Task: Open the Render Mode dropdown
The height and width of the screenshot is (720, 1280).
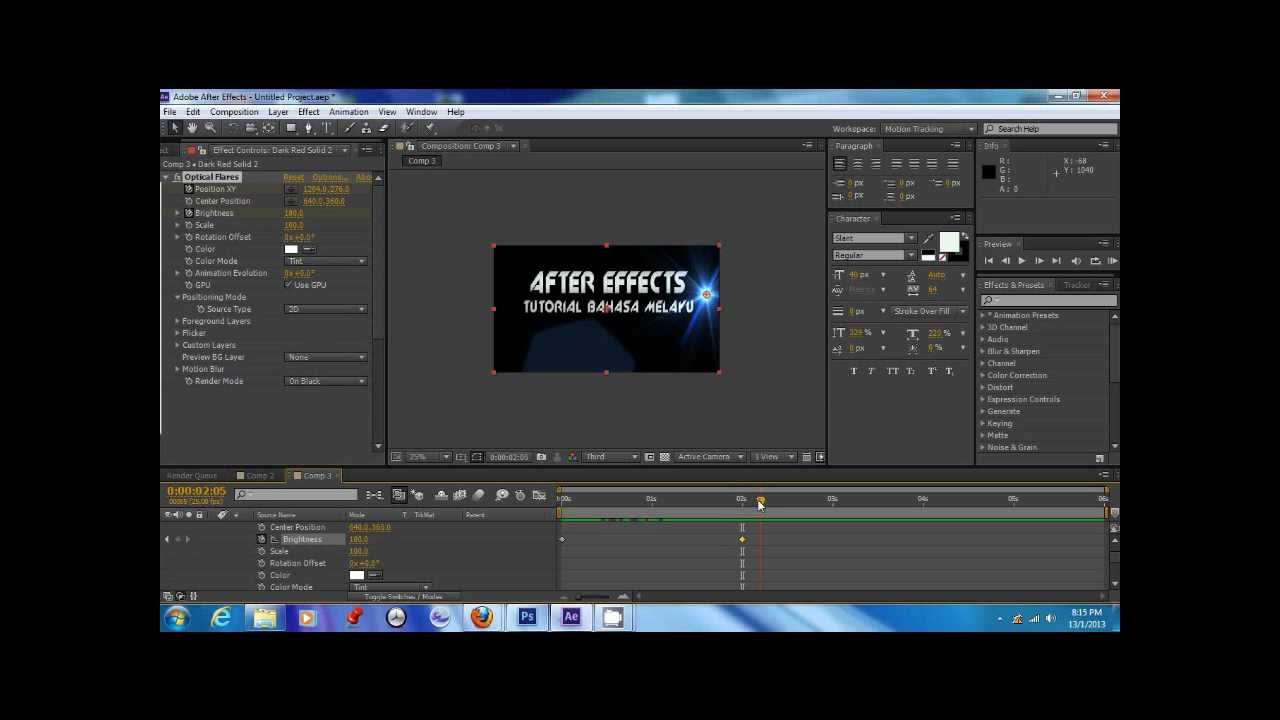Action: (327, 381)
